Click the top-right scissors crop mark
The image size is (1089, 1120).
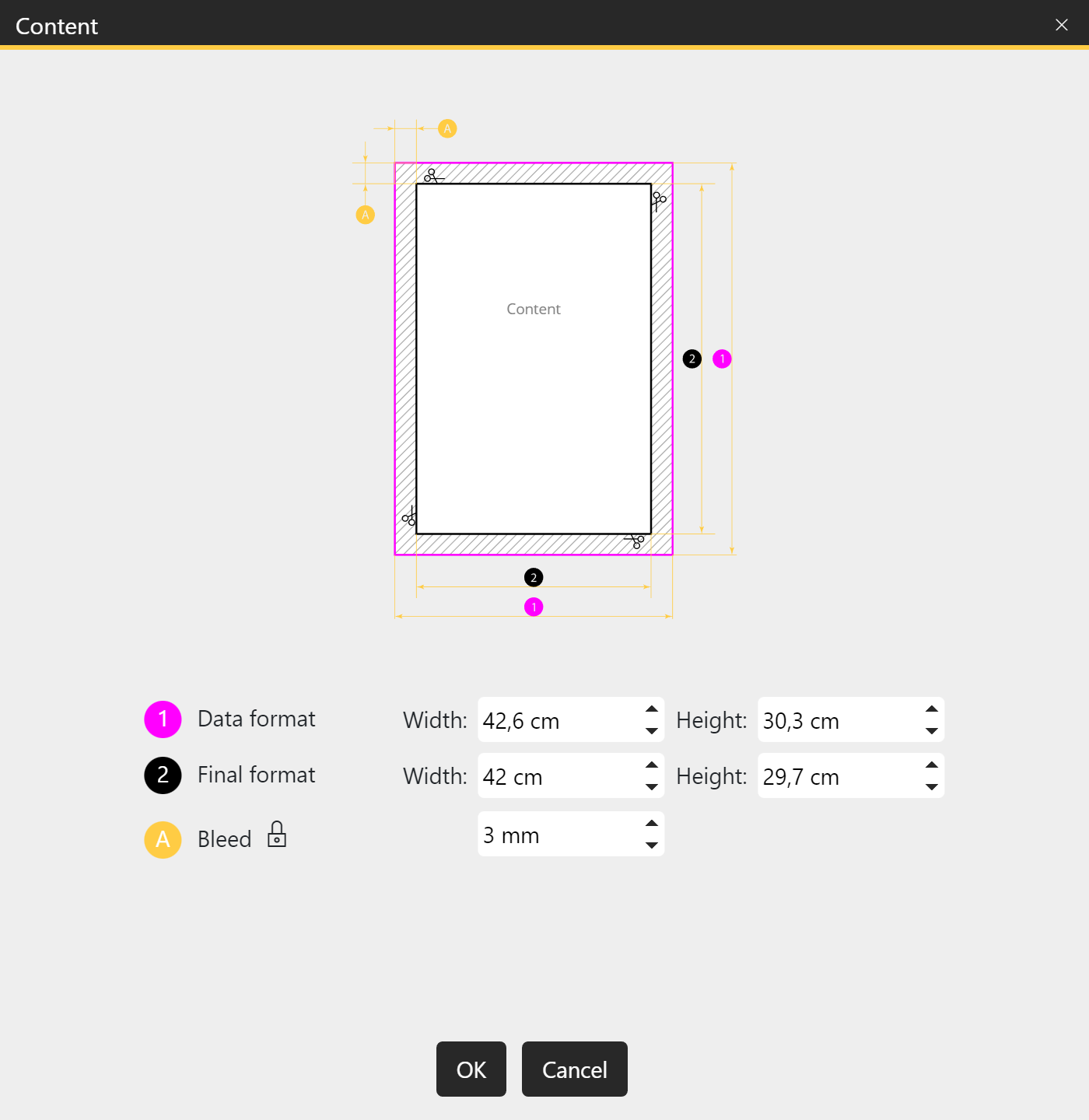(657, 202)
